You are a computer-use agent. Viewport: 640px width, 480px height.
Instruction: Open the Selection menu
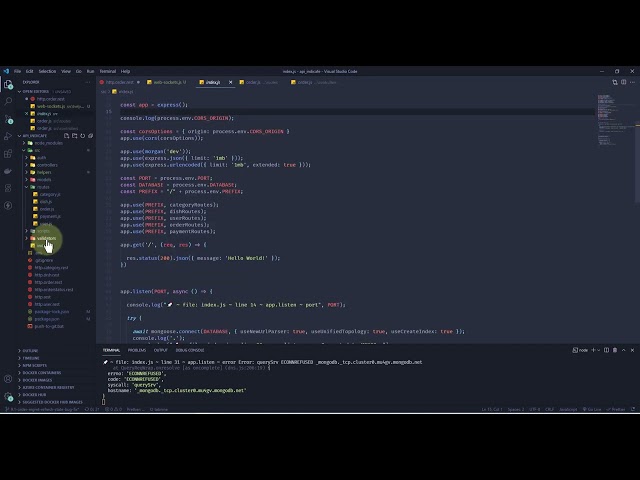click(x=47, y=71)
